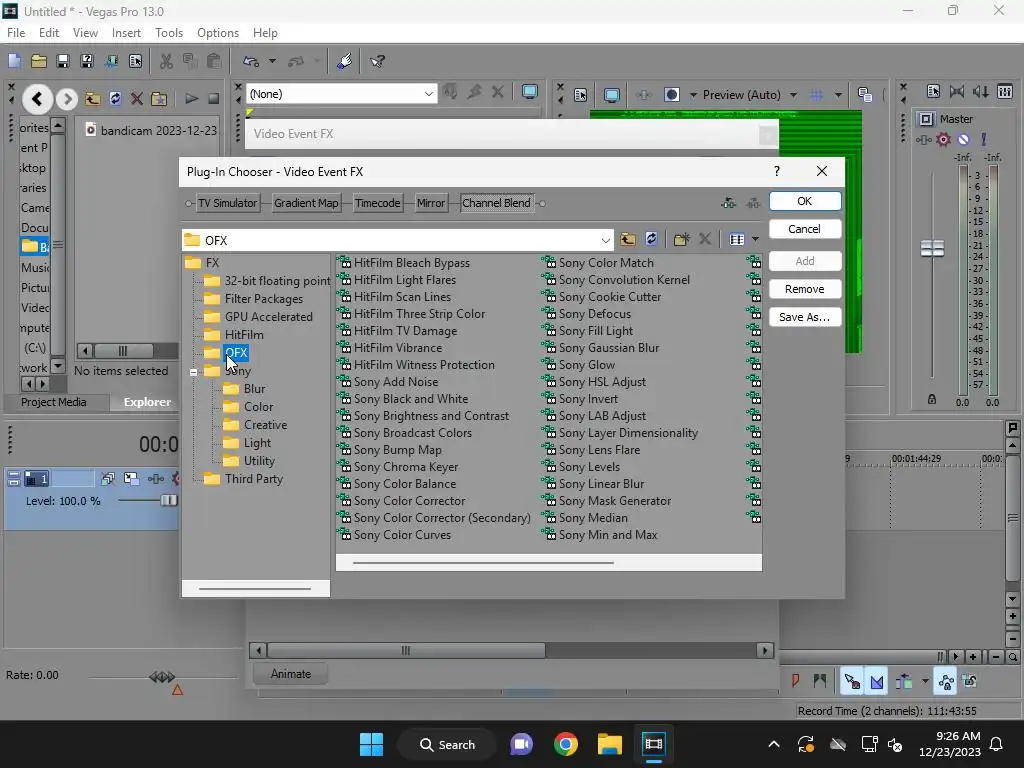This screenshot has height=768, width=1024.
Task: Open the Insert menu
Action: (126, 33)
